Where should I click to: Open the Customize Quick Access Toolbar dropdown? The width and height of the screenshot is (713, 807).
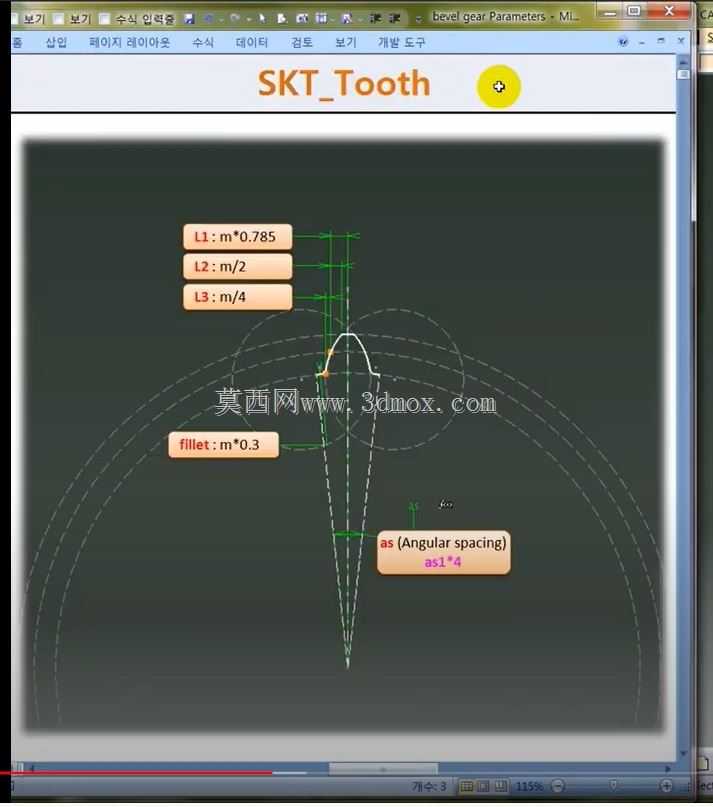pyautogui.click(x=419, y=20)
